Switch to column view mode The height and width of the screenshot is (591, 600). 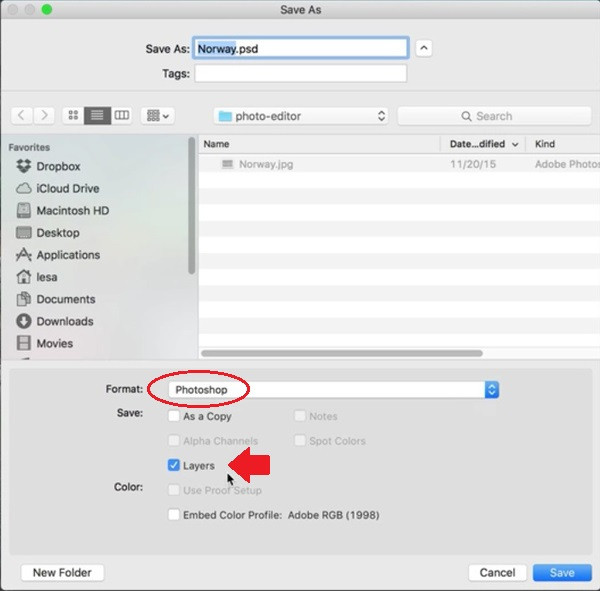click(x=121, y=116)
